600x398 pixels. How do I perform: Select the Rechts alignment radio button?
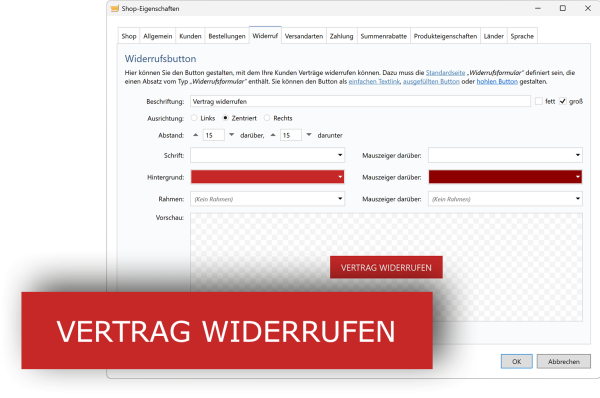coord(267,118)
